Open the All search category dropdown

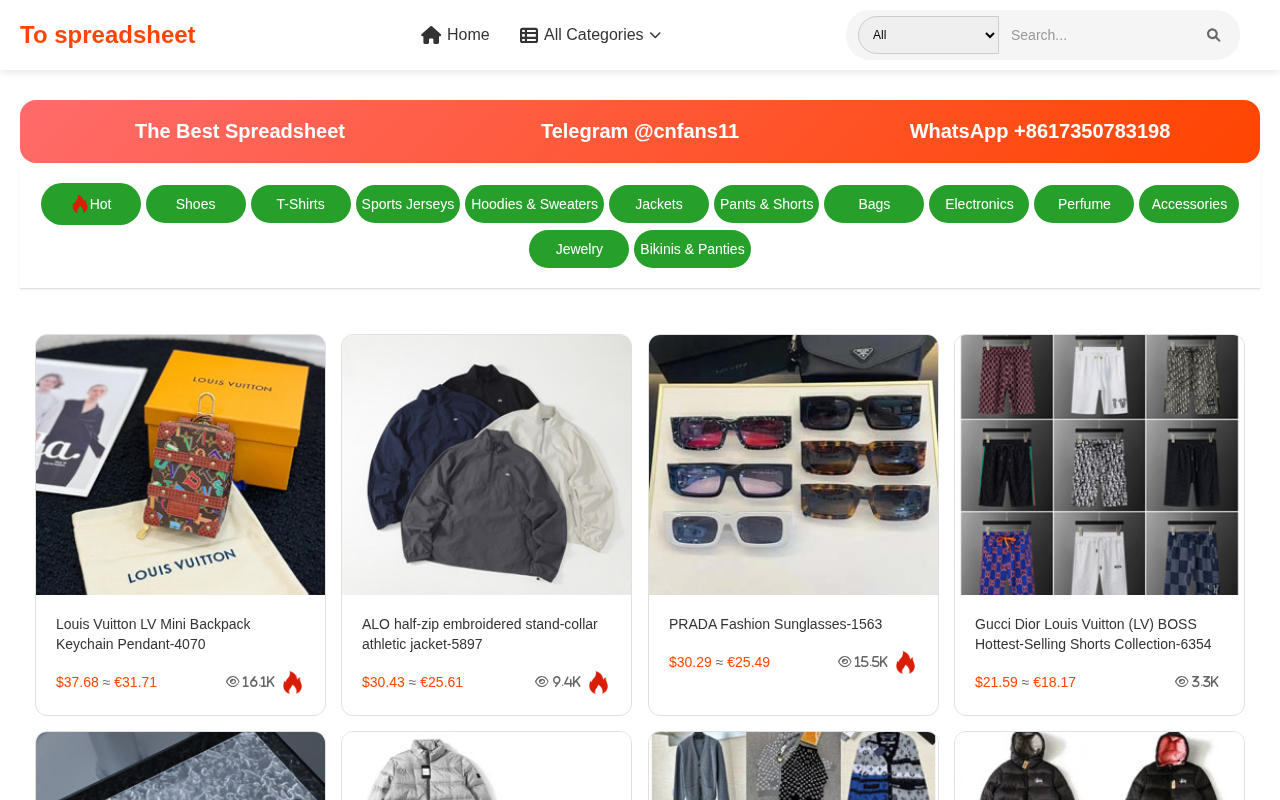(928, 35)
